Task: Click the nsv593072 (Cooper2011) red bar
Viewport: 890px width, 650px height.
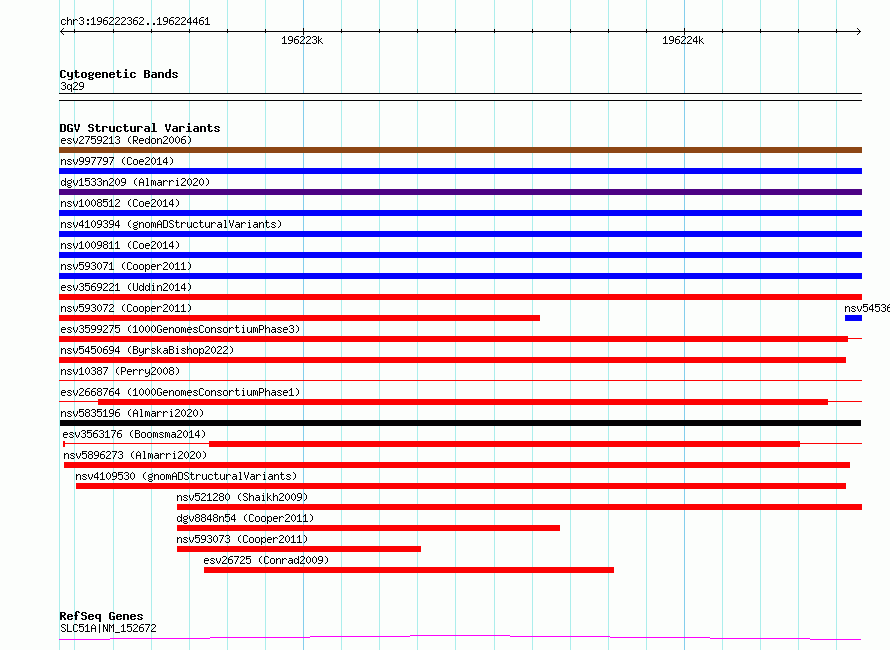Action: point(299,318)
